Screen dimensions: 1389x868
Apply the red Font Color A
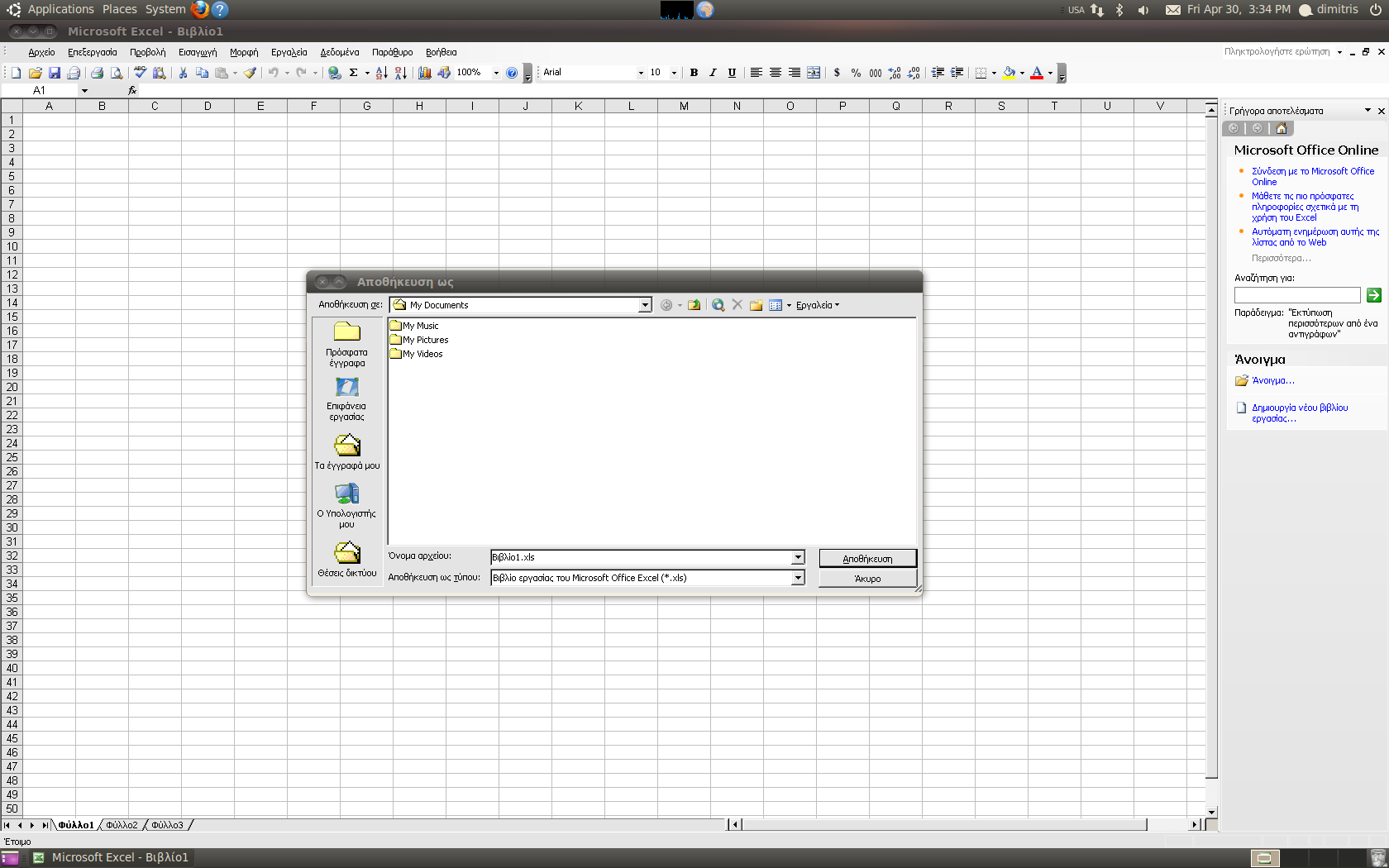tap(1037, 73)
